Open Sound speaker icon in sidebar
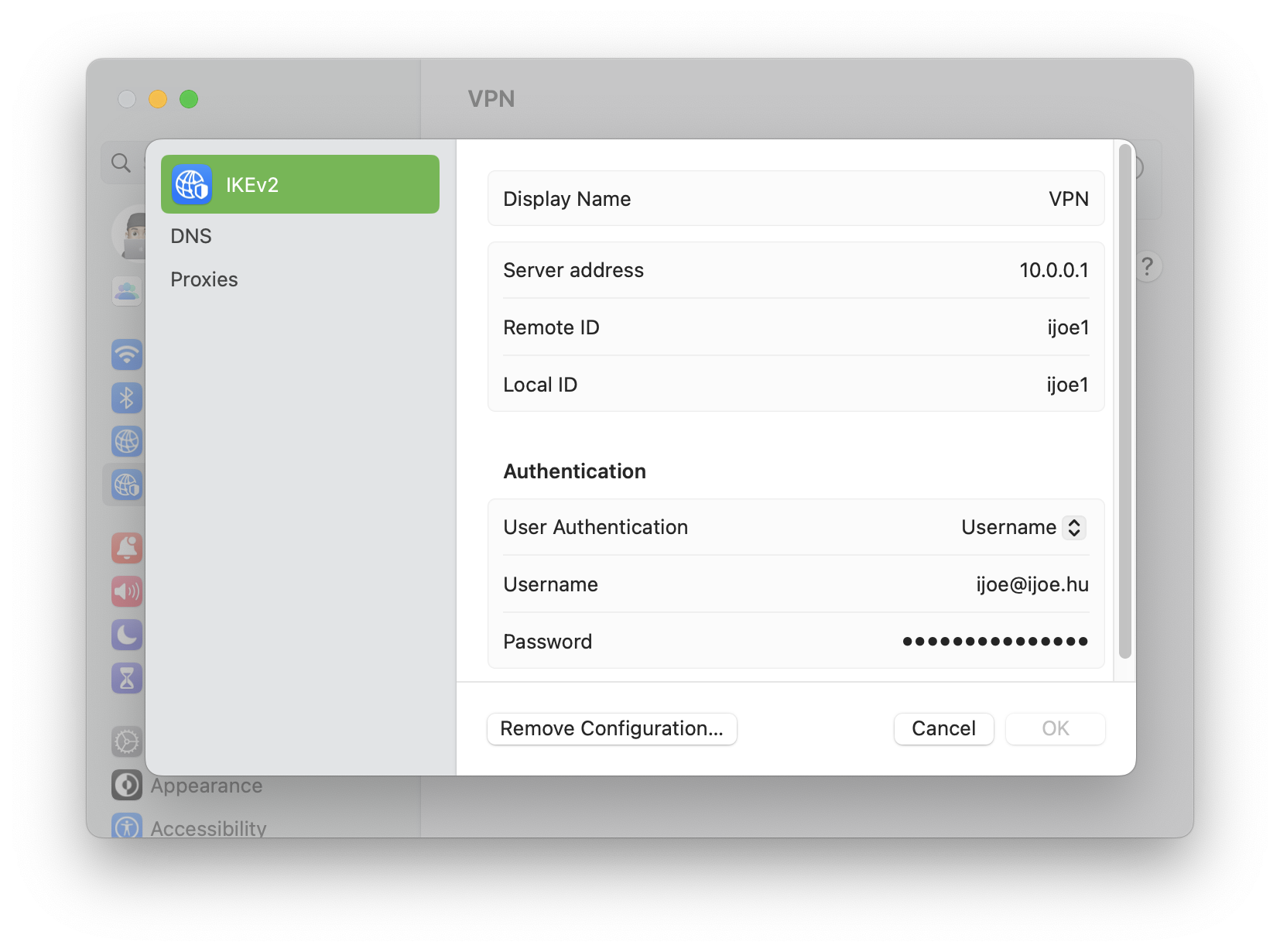This screenshot has width=1280, height=952. coord(127,591)
